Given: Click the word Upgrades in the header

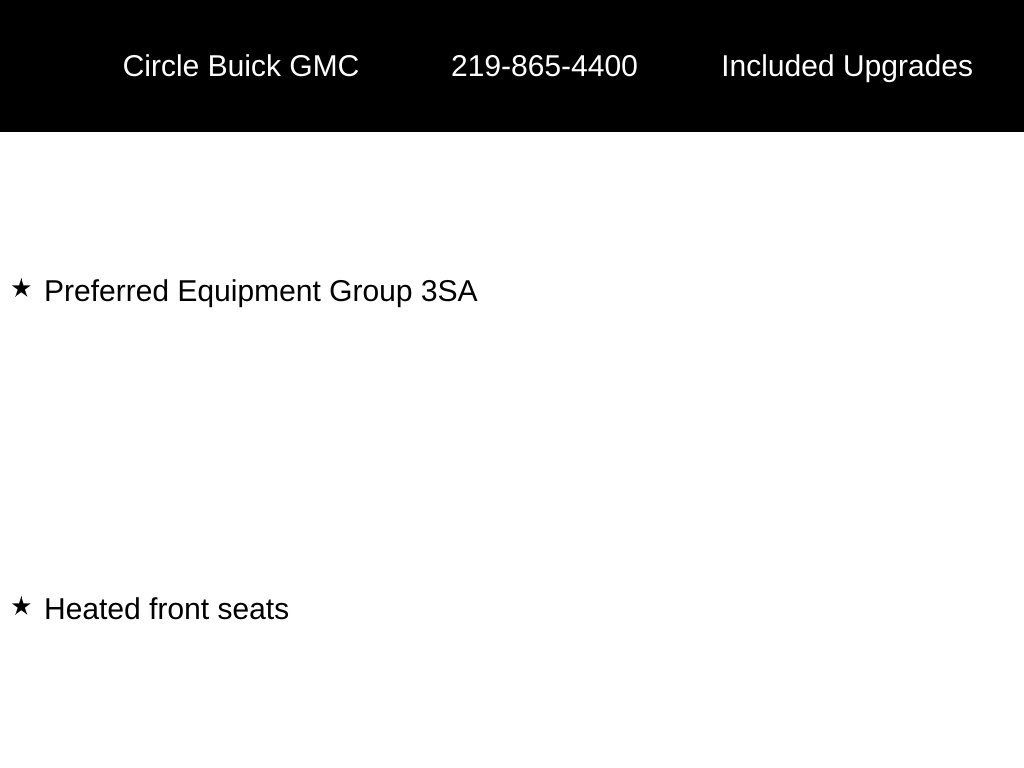Looking at the screenshot, I should pyautogui.click(x=908, y=67).
